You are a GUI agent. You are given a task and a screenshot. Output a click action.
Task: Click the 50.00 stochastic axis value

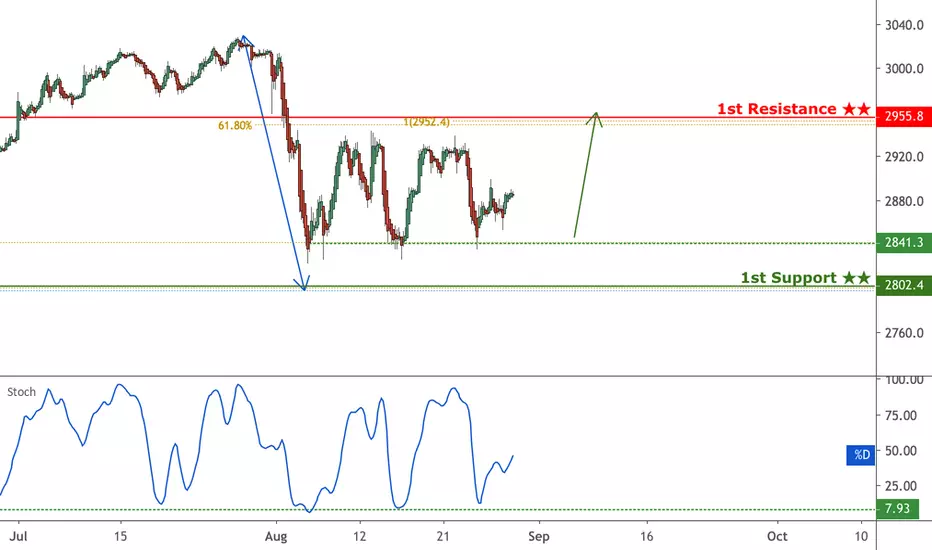900,451
